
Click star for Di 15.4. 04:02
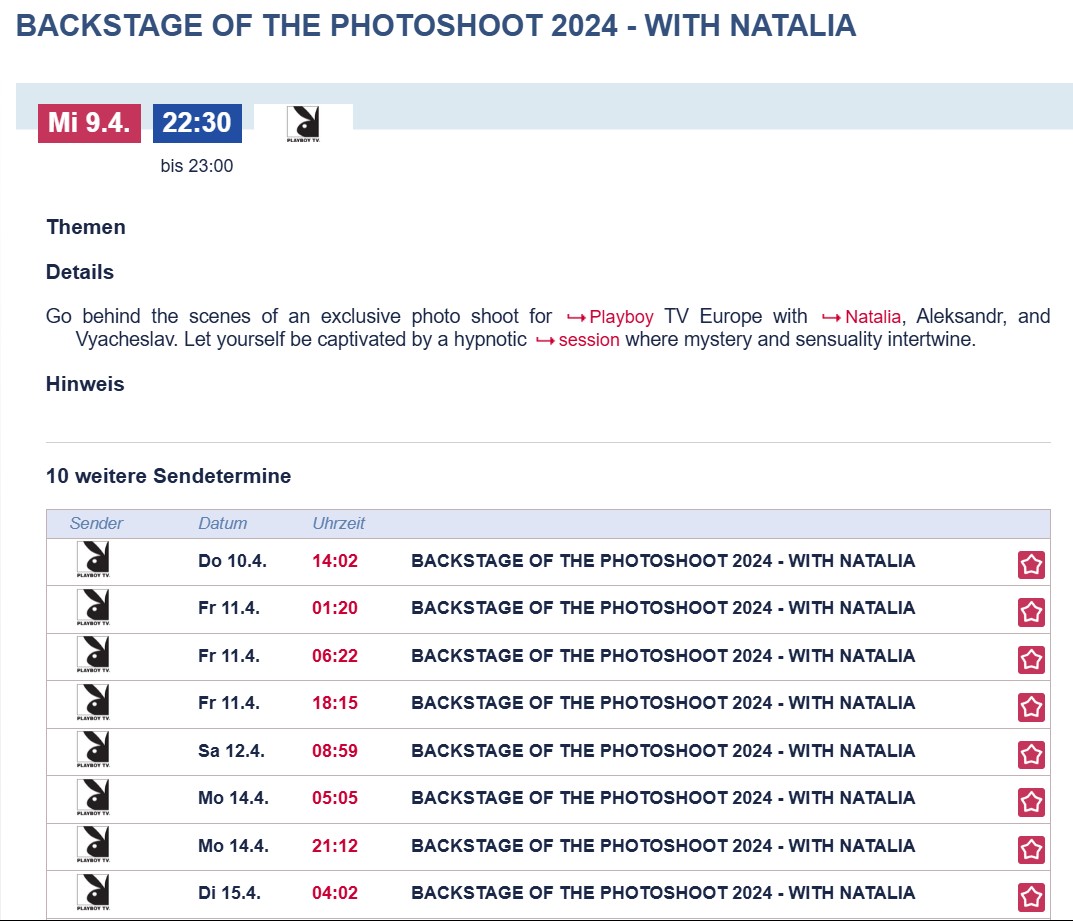click(1031, 897)
